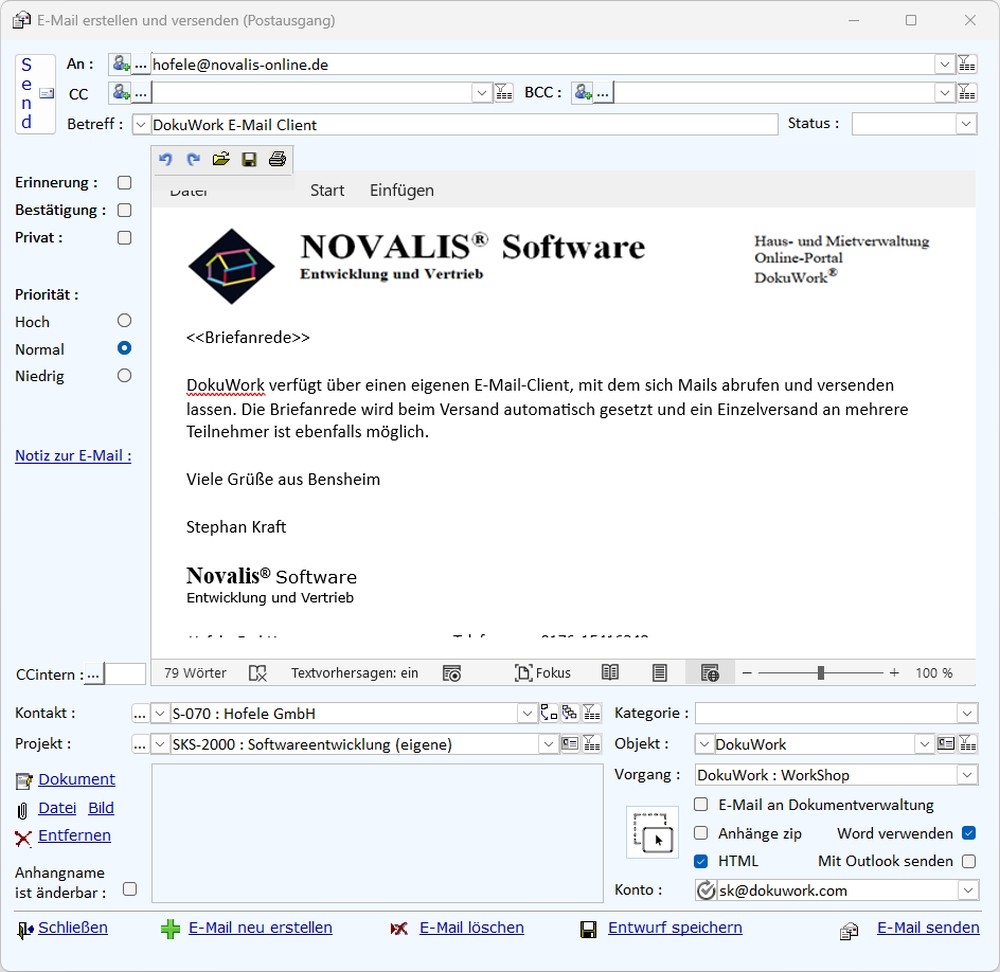Screen dimensions: 1000x972
Task: Set priority to Niedrig
Action: coord(124,376)
